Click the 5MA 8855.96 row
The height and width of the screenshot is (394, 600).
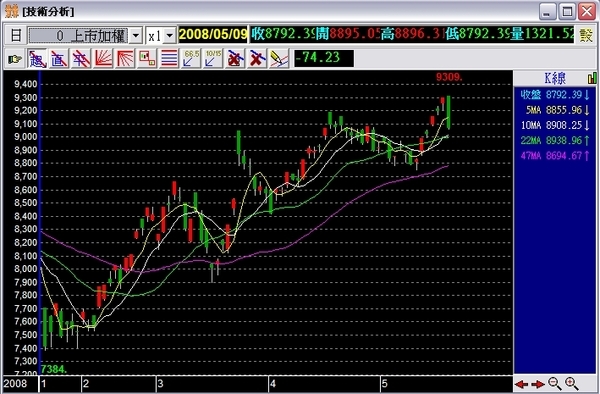tap(555, 110)
